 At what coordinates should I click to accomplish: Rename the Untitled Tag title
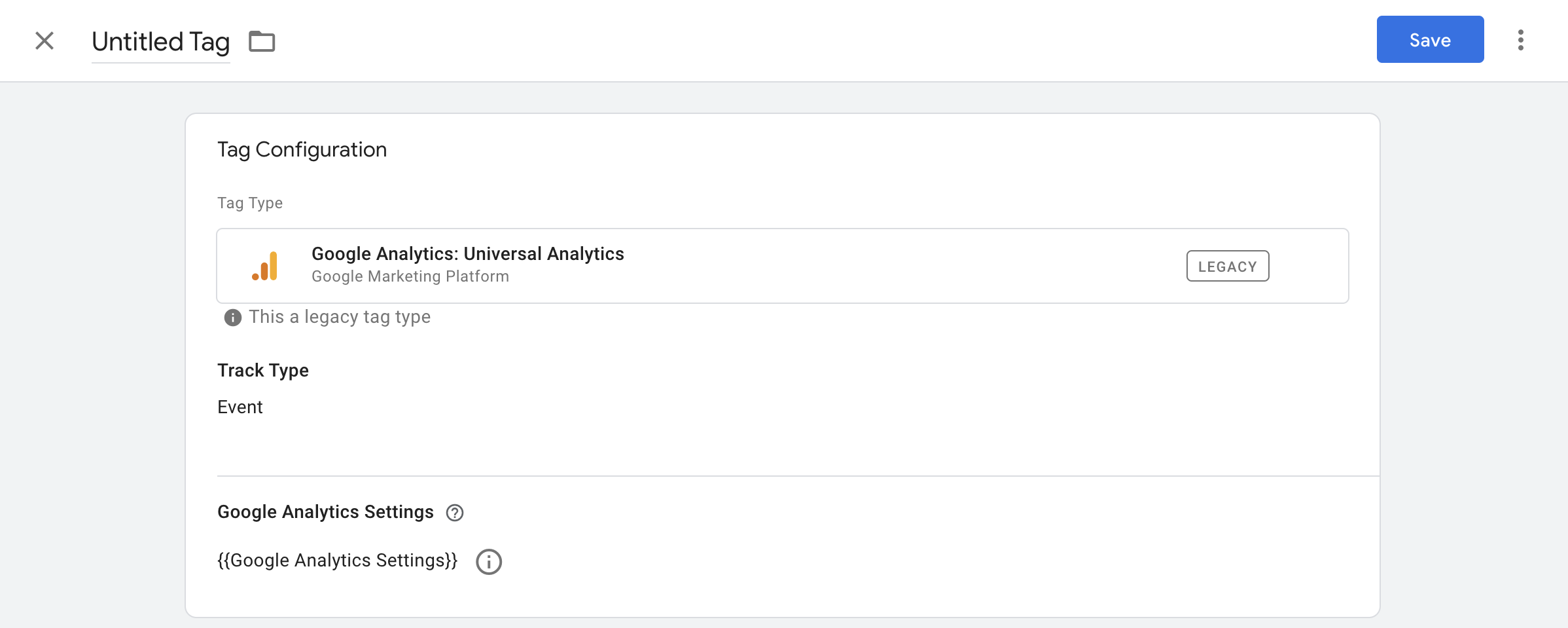click(x=160, y=42)
